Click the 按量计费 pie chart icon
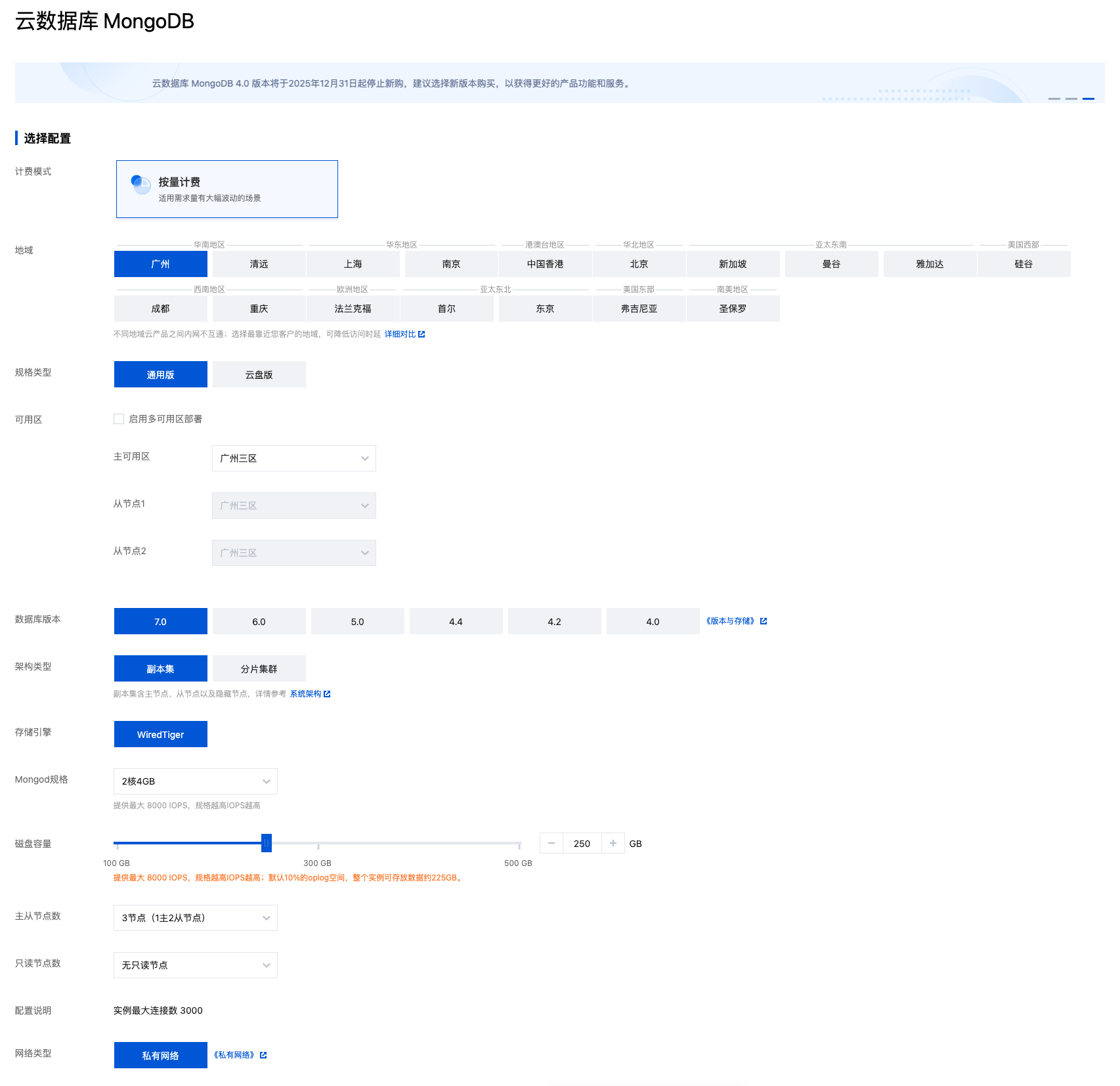The width and height of the screenshot is (1120, 1086). 140,185
